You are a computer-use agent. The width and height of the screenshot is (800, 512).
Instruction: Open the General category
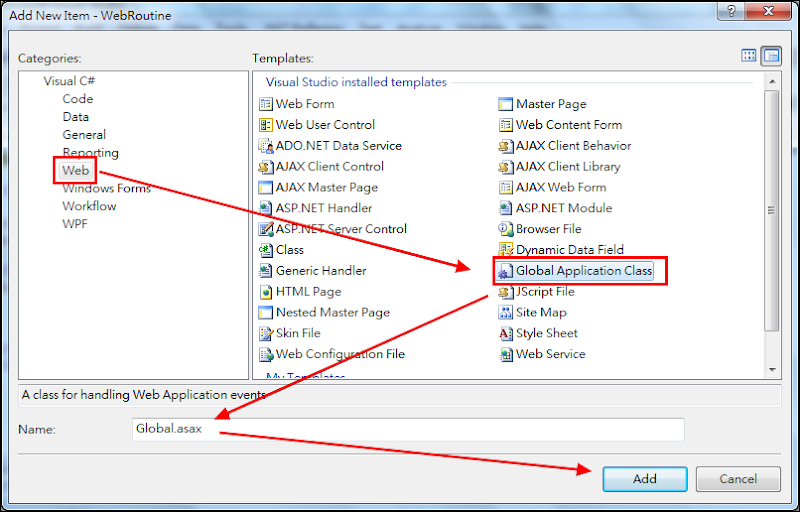84,135
